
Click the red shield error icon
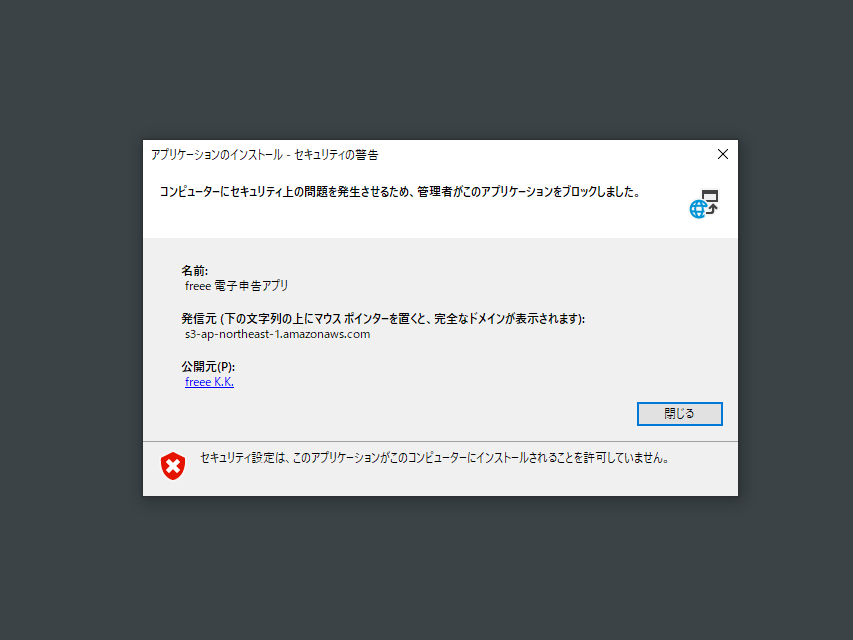[173, 466]
